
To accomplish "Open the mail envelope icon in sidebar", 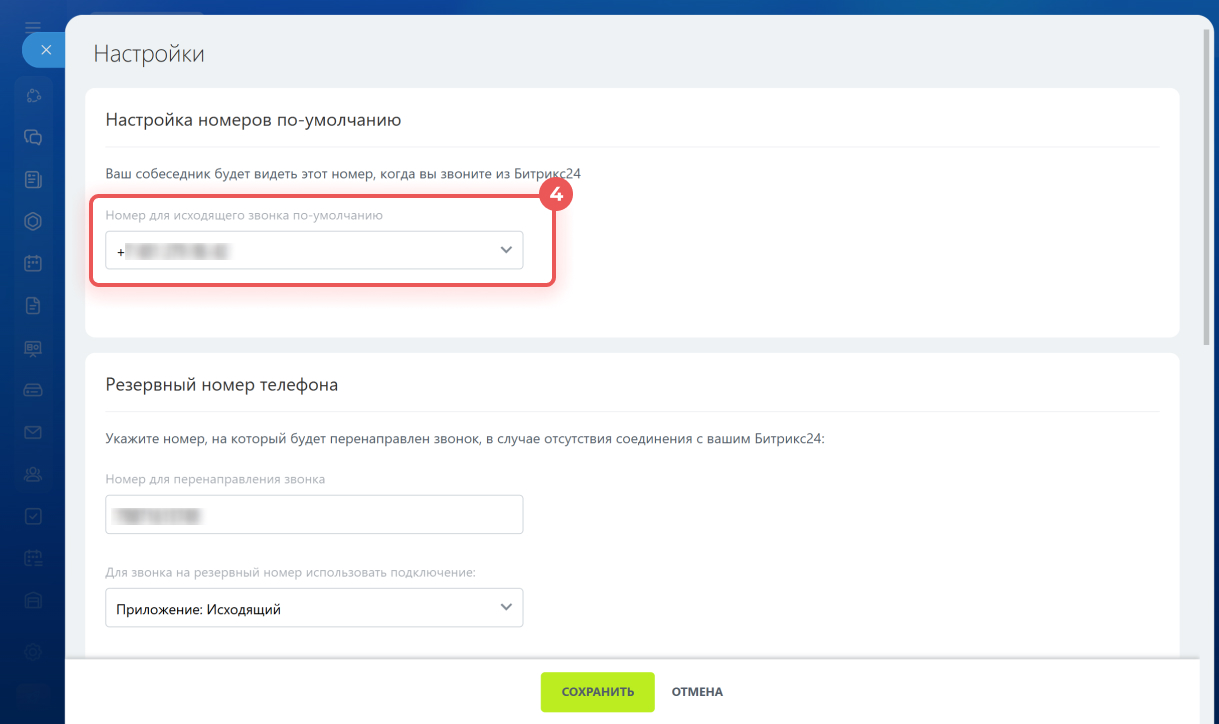I will click(x=33, y=432).
